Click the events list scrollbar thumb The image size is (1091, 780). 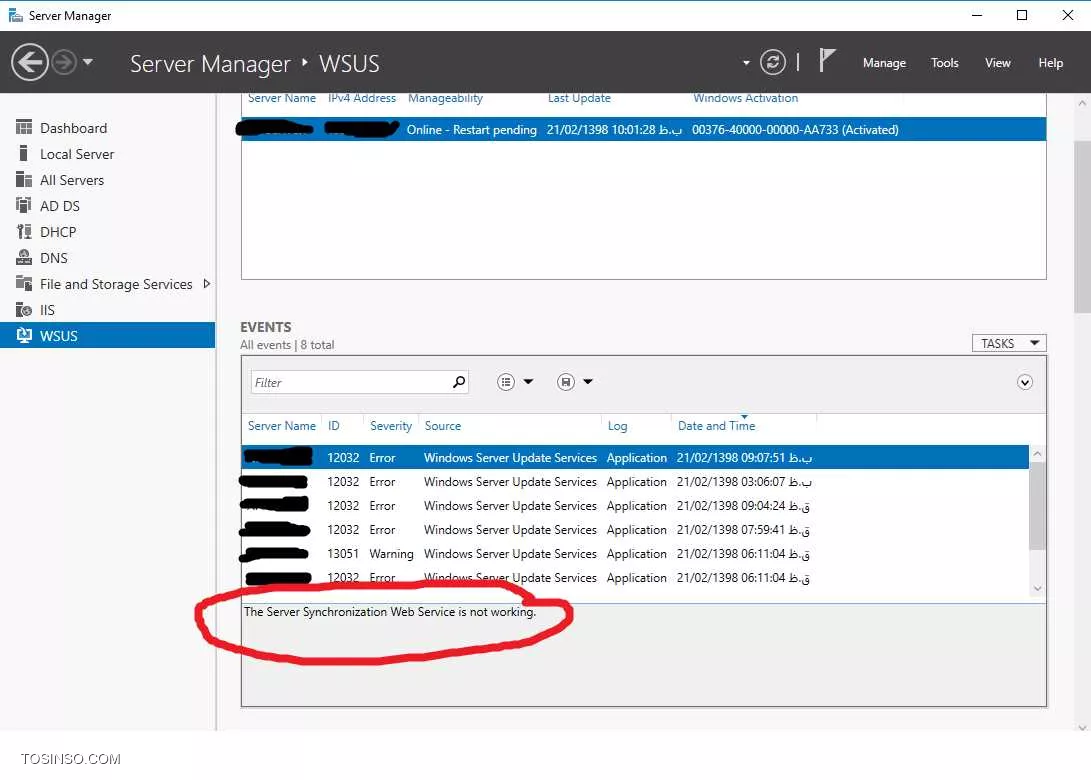coord(1037,506)
